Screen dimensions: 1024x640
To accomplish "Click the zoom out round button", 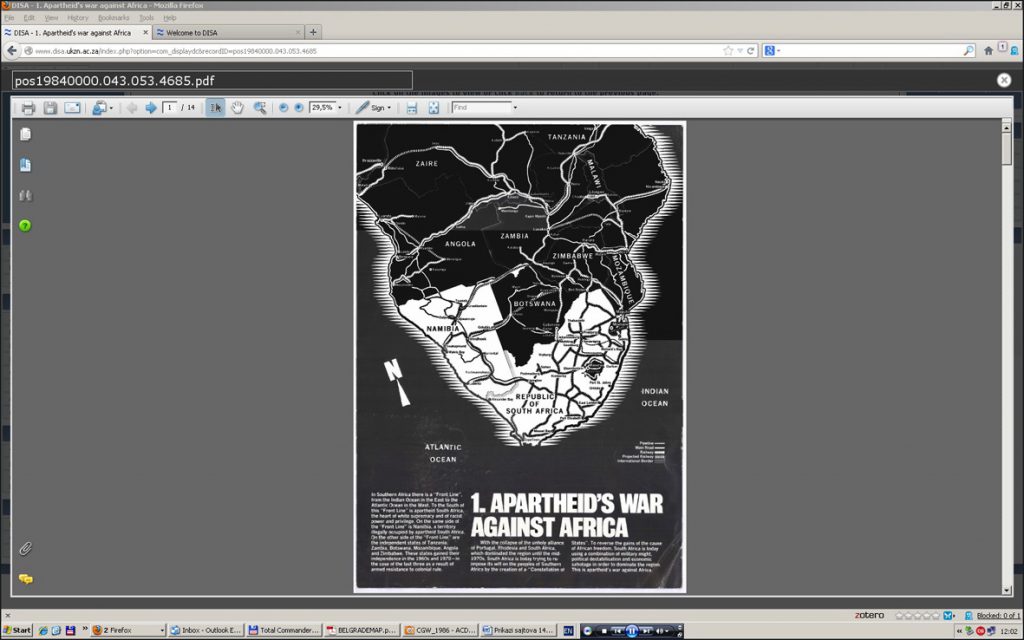I will coord(283,108).
